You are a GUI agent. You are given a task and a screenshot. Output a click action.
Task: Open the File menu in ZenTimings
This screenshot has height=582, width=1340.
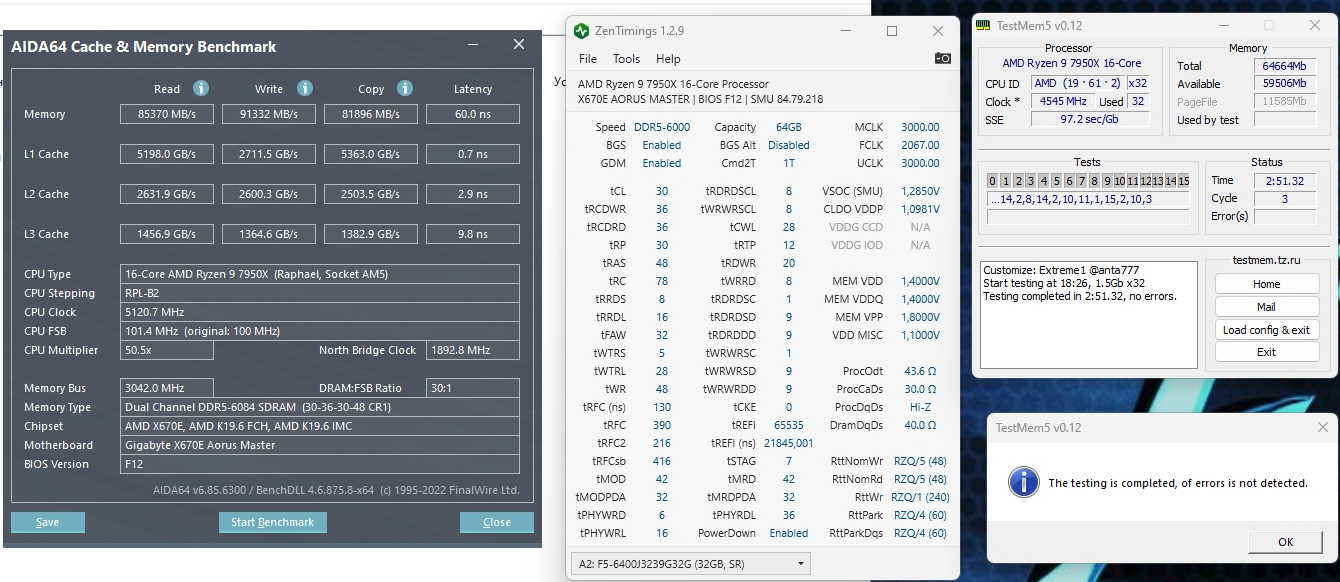point(588,59)
